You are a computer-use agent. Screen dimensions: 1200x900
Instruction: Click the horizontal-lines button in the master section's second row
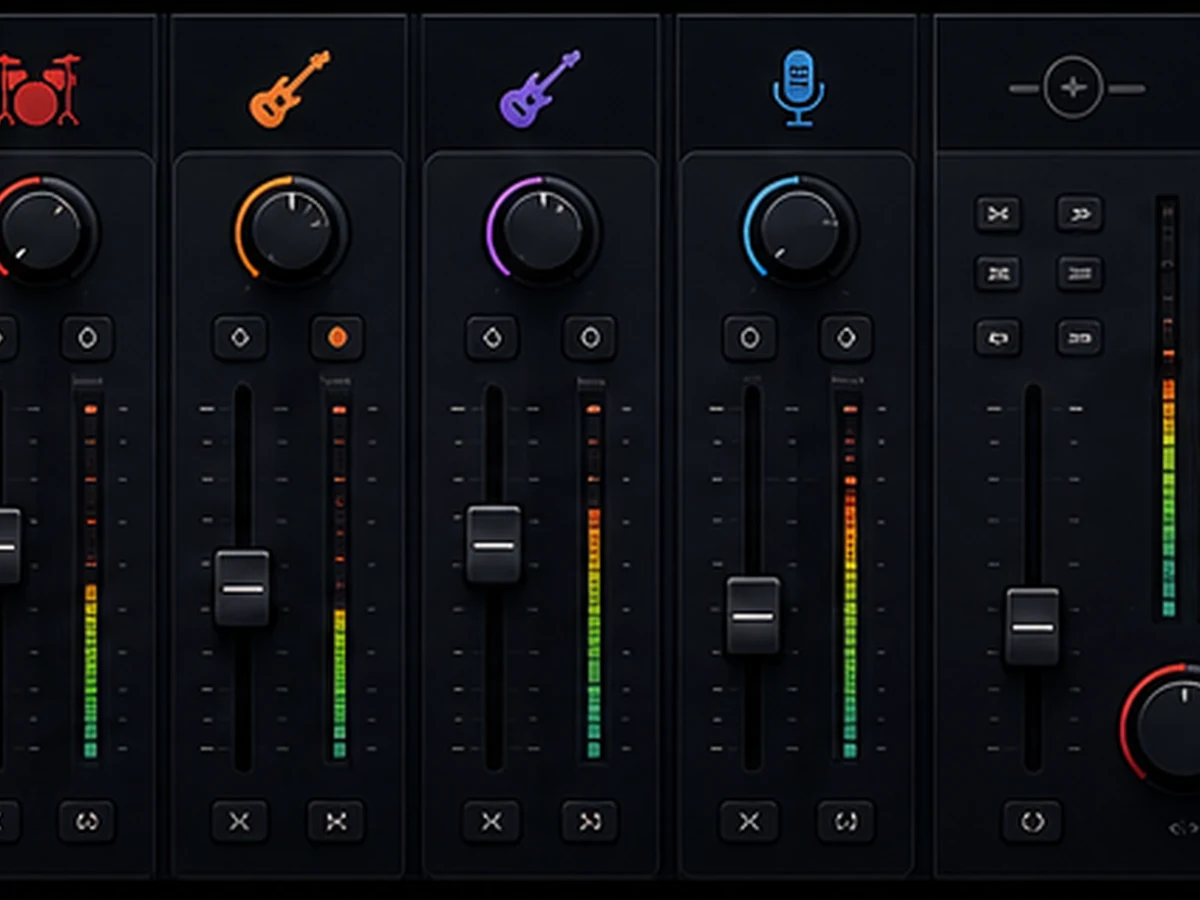[1080, 272]
